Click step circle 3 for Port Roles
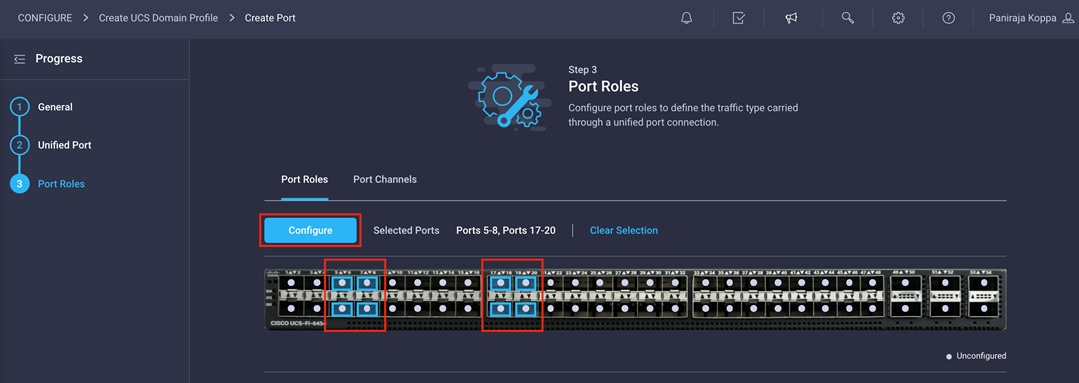Viewport: 1079px width, 383px height. 20,184
